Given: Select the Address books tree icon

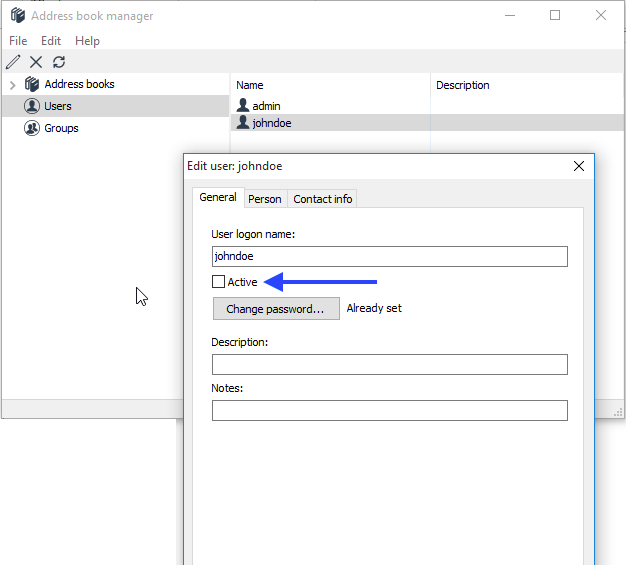Looking at the screenshot, I should click(32, 84).
